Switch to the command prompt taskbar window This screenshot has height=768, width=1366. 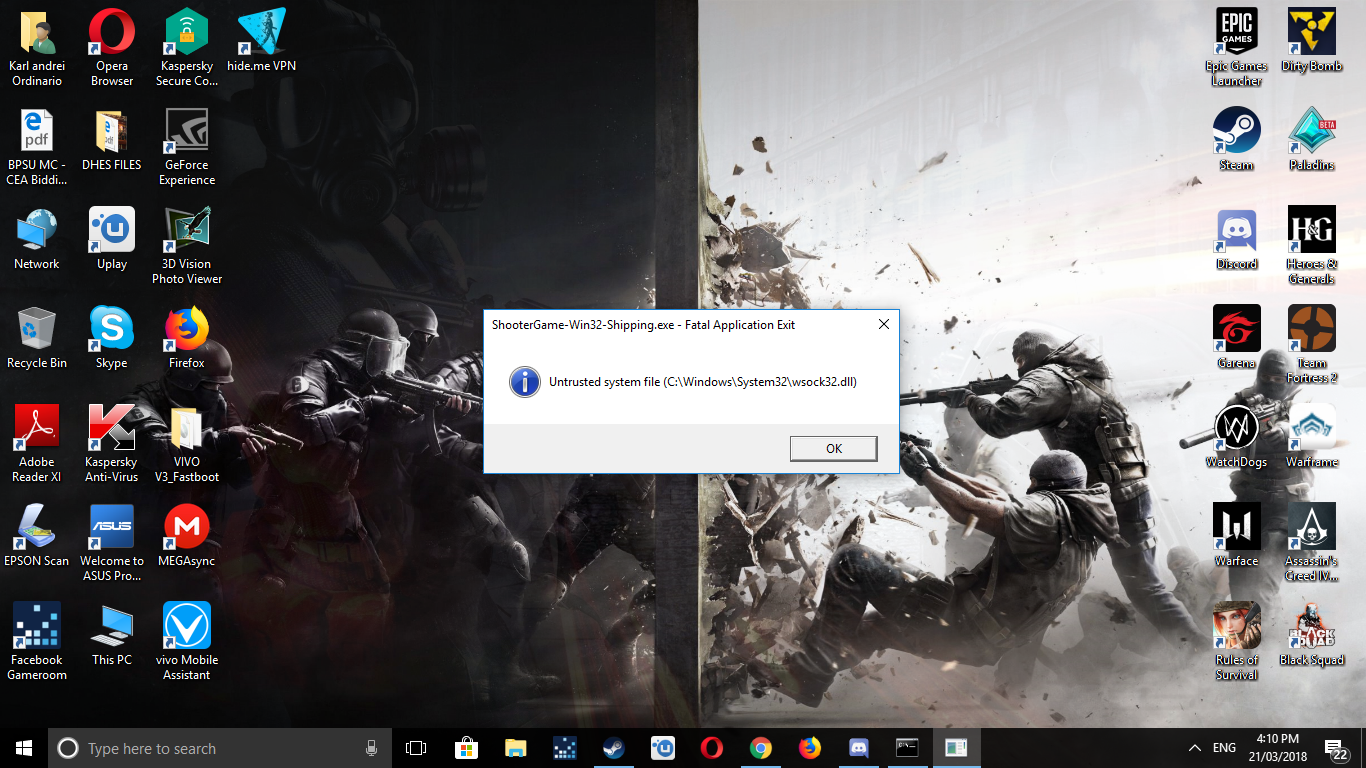[x=907, y=748]
